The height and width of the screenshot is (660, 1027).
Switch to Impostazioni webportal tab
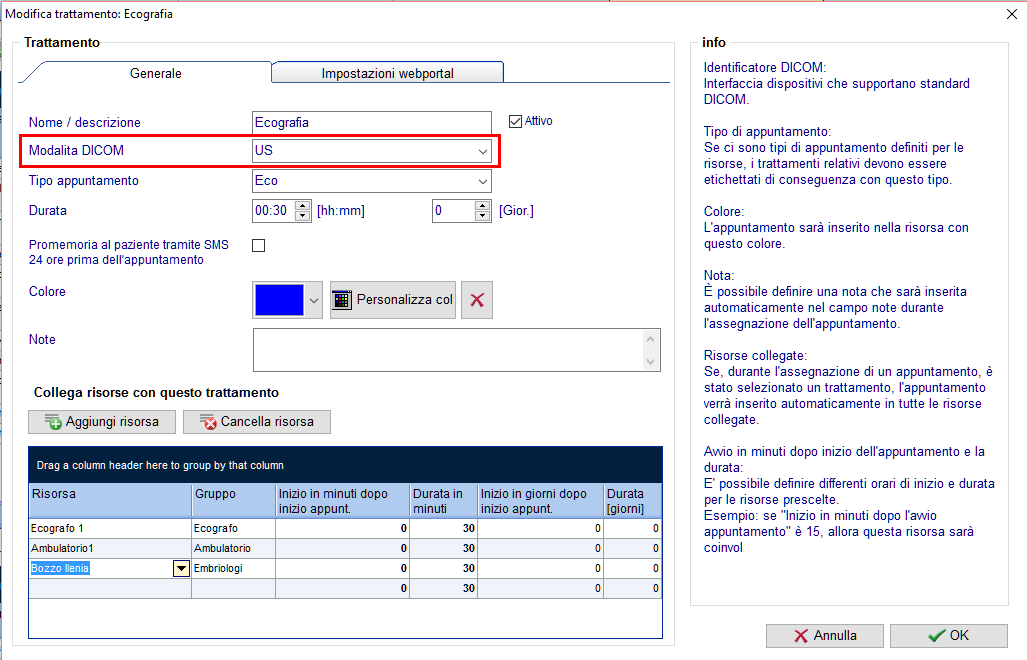[x=387, y=73]
